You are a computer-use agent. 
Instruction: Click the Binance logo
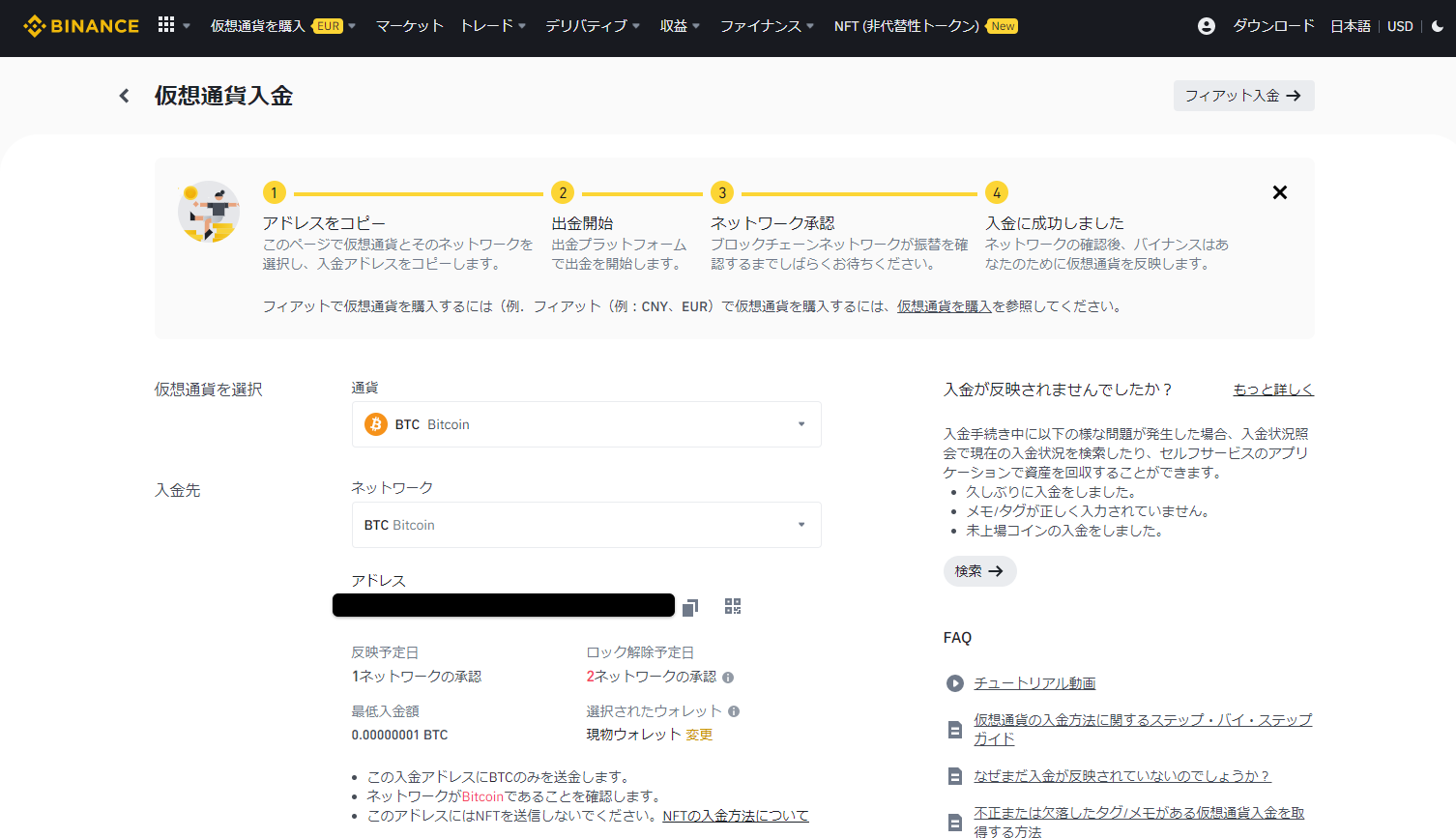[x=81, y=26]
